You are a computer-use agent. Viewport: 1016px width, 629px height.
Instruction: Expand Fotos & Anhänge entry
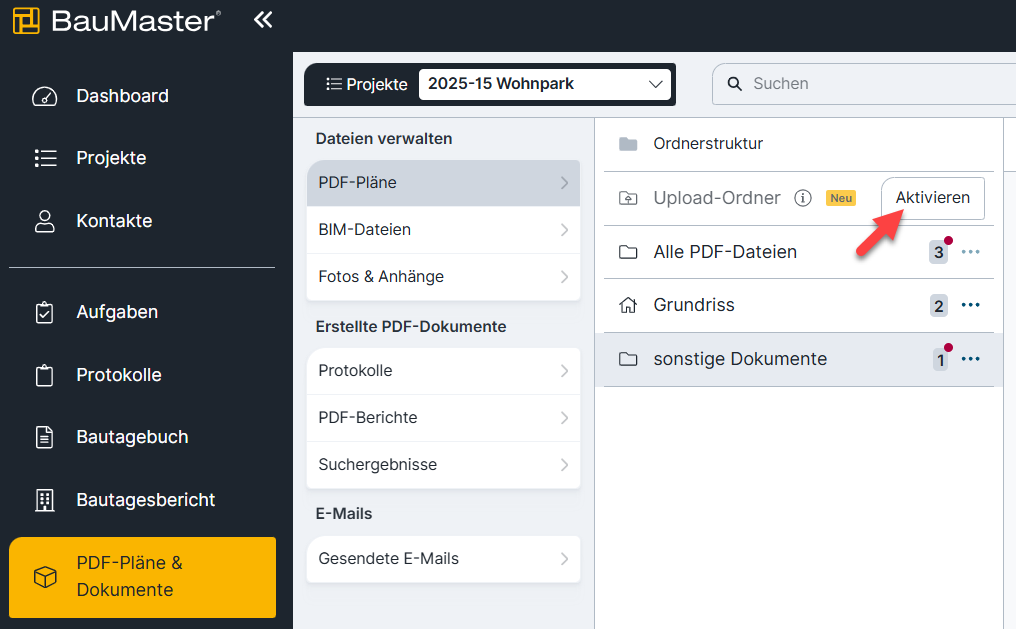tap(443, 277)
